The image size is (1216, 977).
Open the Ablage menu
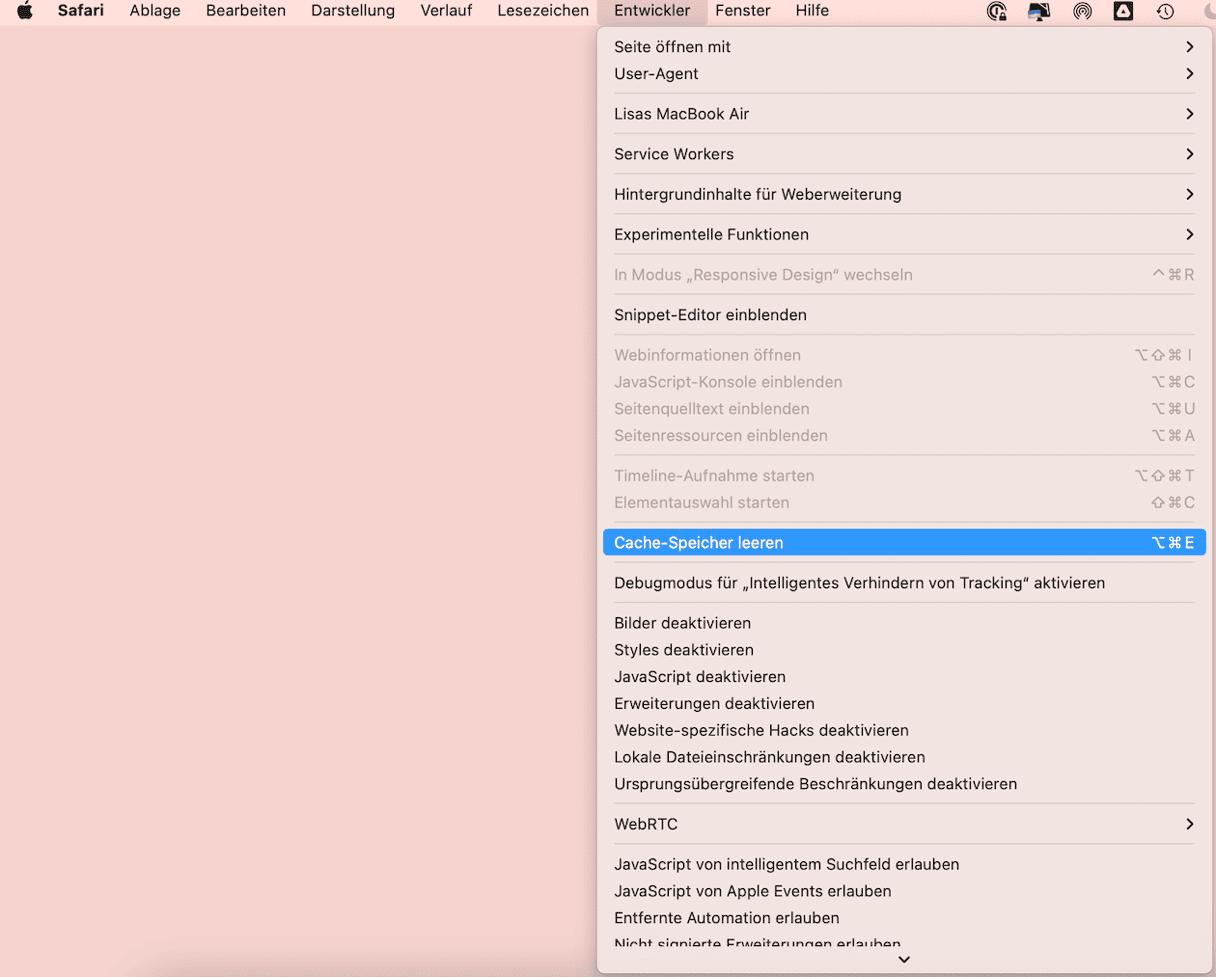(155, 11)
